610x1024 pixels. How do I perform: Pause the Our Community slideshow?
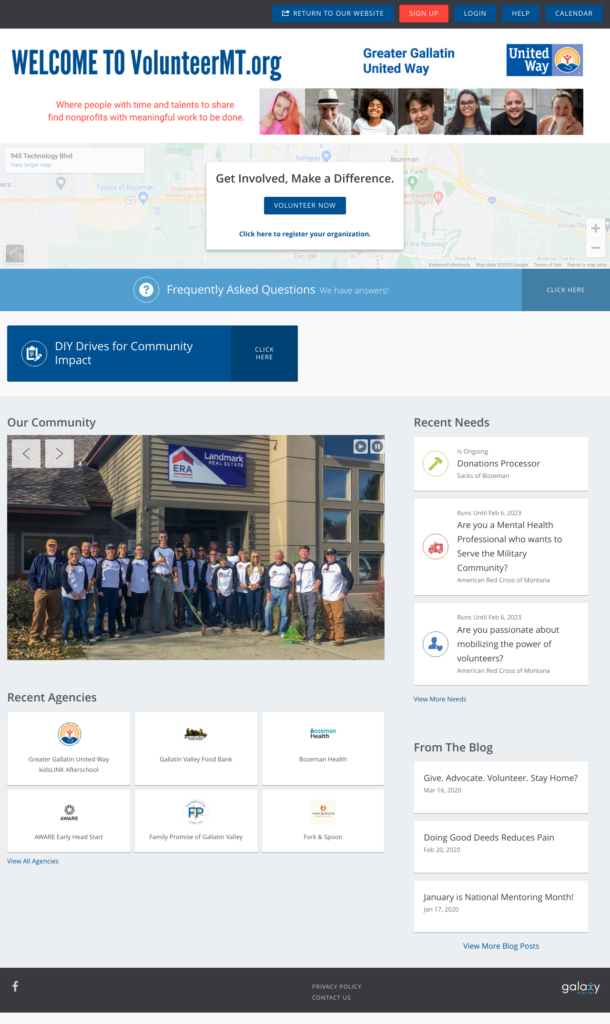377,446
